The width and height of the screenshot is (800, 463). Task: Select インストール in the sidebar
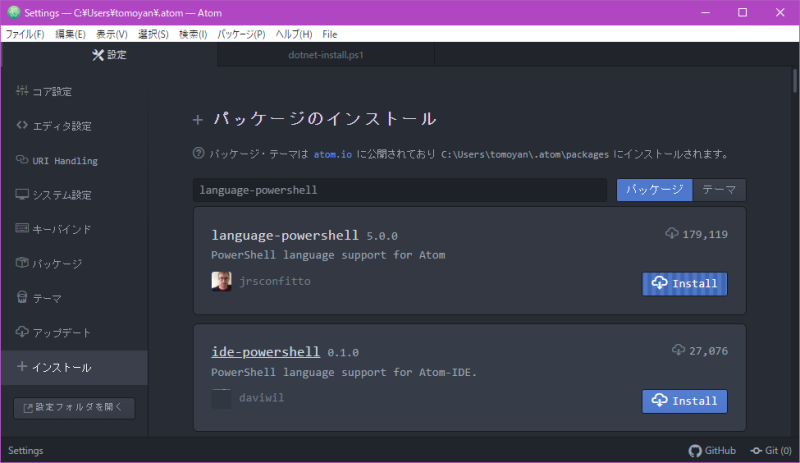(74, 367)
